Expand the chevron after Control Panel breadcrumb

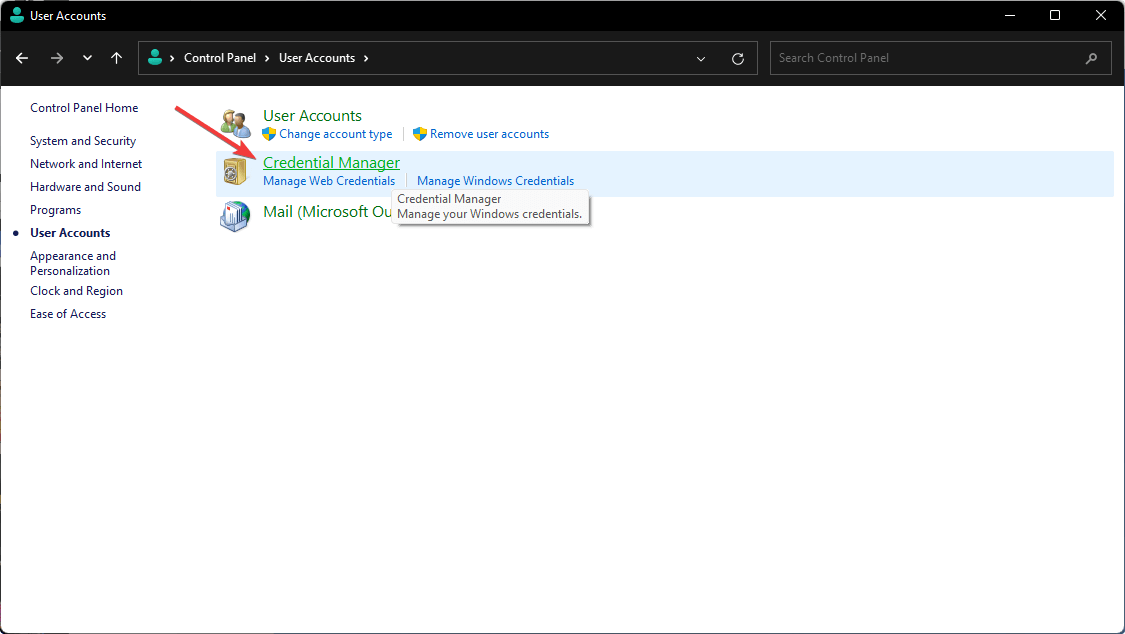click(267, 58)
